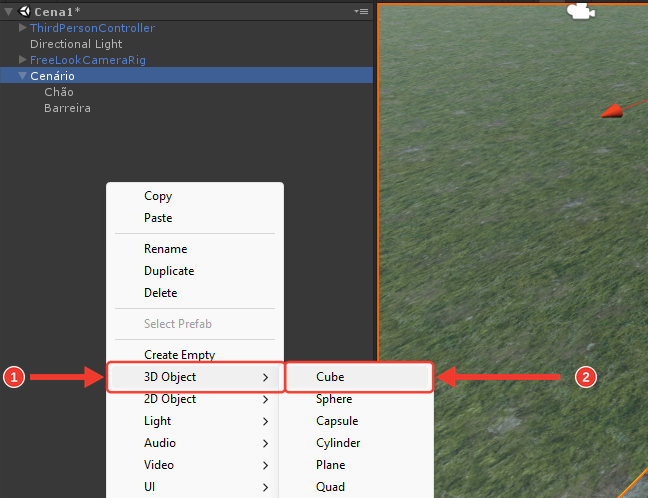The width and height of the screenshot is (648, 498).
Task: Open the Cena1 scene options menu icon
Action: tap(361, 12)
